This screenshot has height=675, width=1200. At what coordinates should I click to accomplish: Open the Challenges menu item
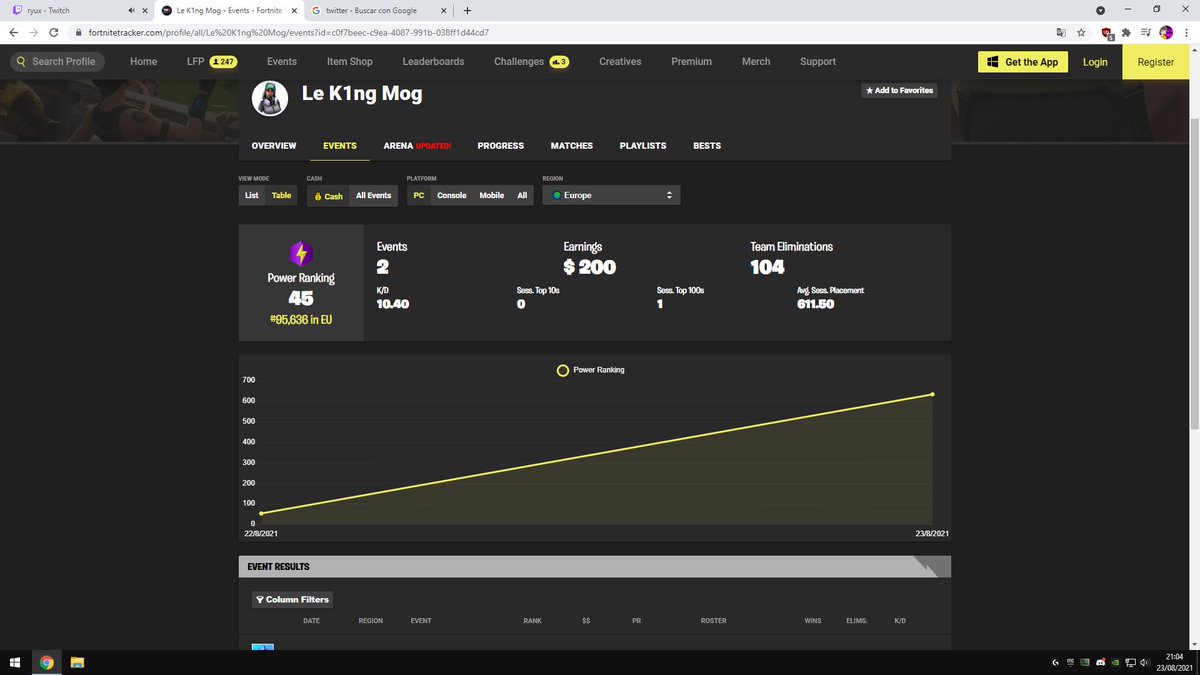tap(531, 61)
